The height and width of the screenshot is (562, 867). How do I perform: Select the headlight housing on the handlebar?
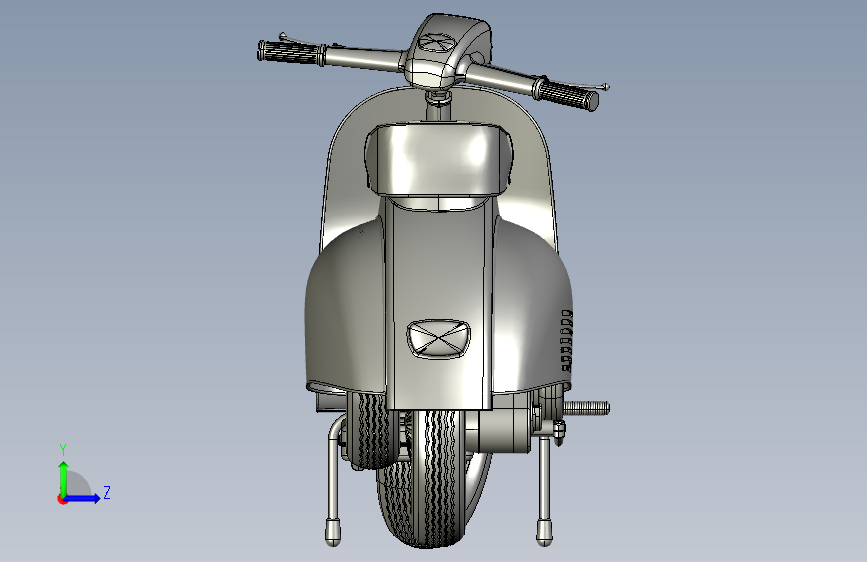pyautogui.click(x=447, y=50)
